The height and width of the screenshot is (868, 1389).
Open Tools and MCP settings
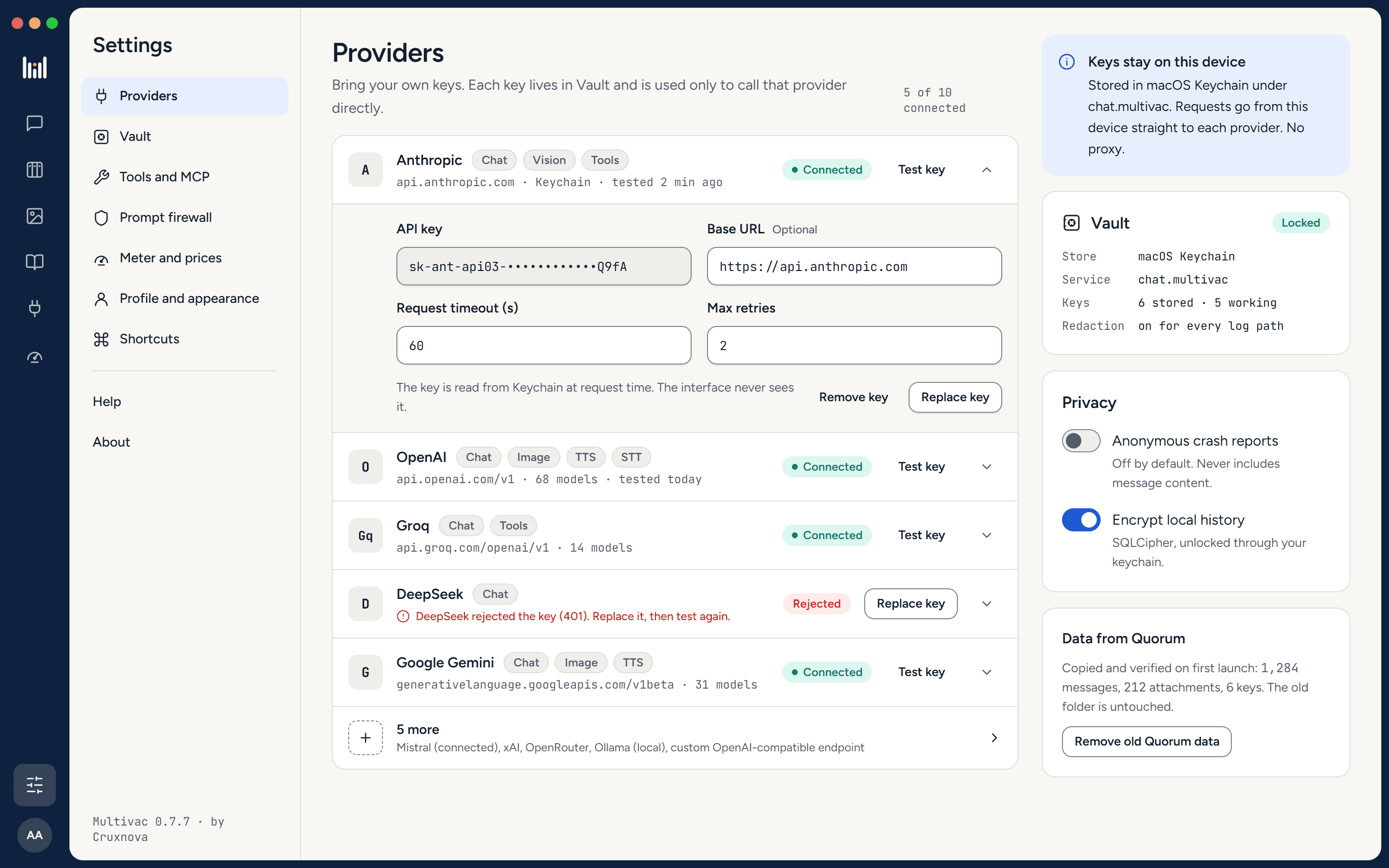pos(184,177)
